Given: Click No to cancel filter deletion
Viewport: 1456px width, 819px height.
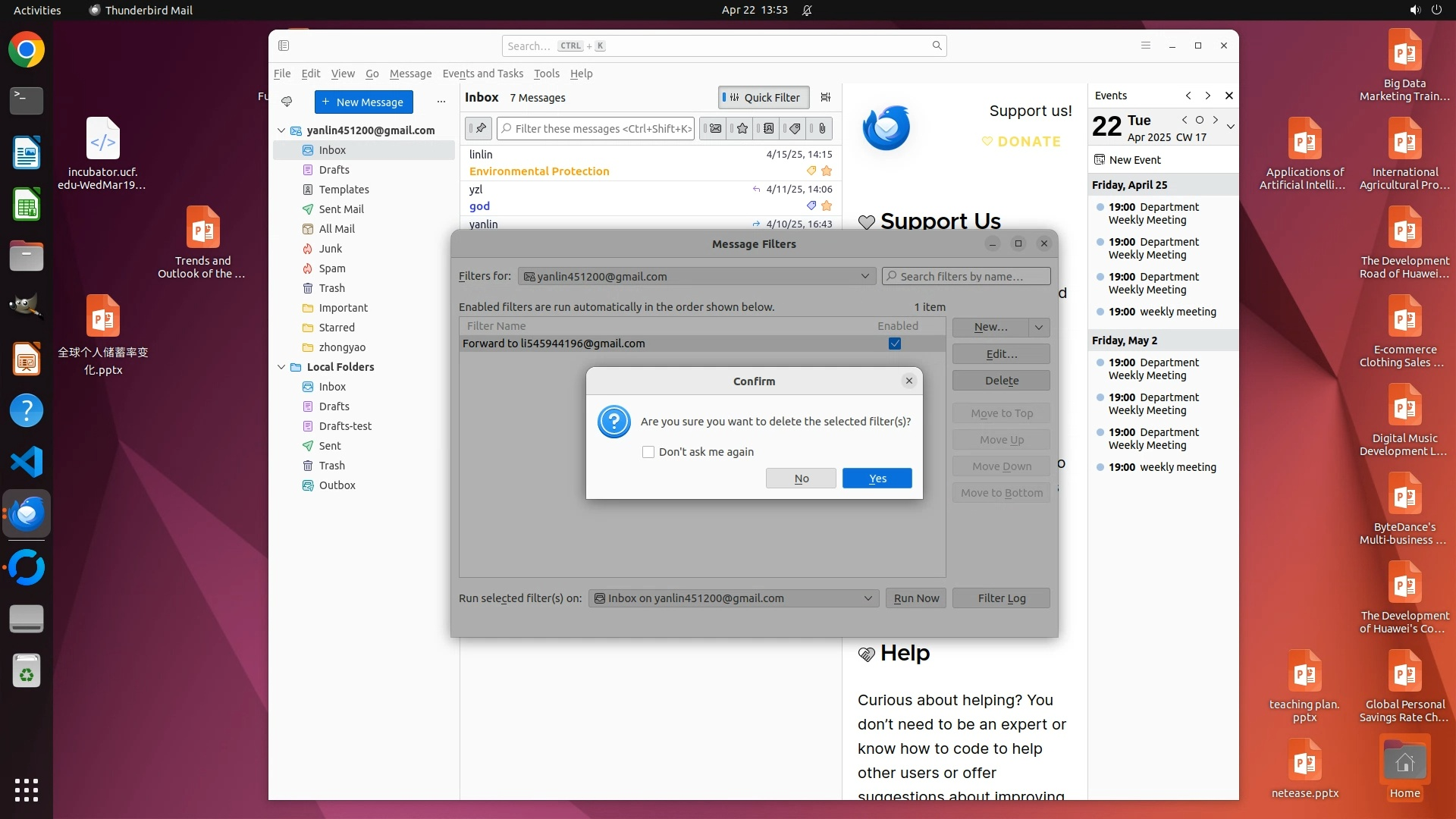Looking at the screenshot, I should click(801, 479).
